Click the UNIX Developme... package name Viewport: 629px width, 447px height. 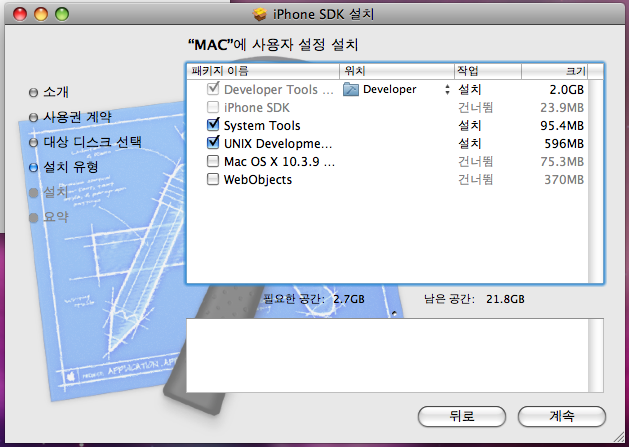(x=278, y=144)
